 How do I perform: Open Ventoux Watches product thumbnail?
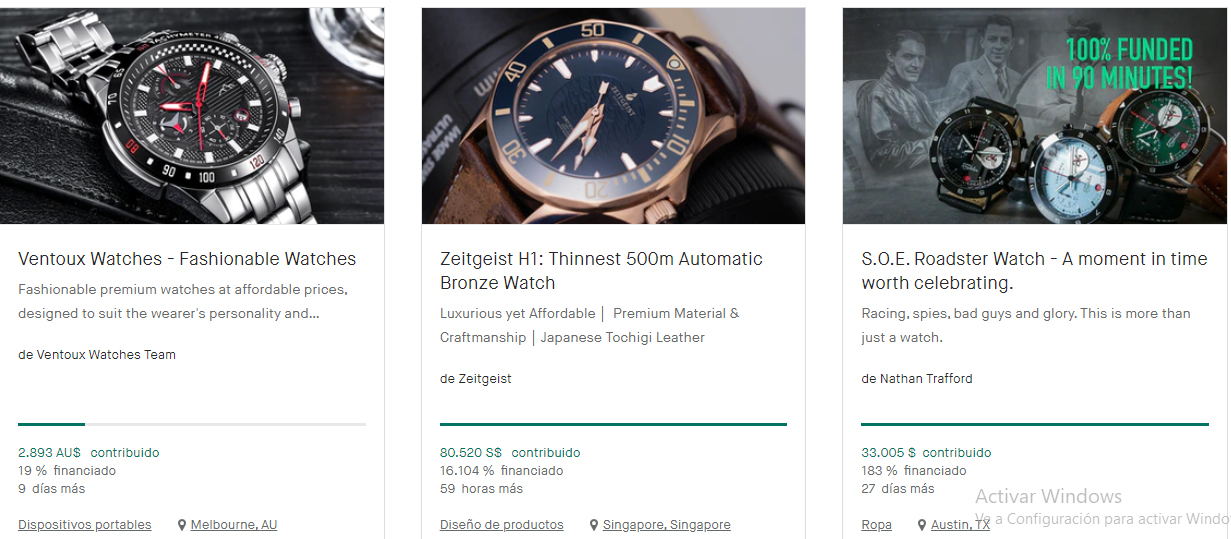(192, 116)
